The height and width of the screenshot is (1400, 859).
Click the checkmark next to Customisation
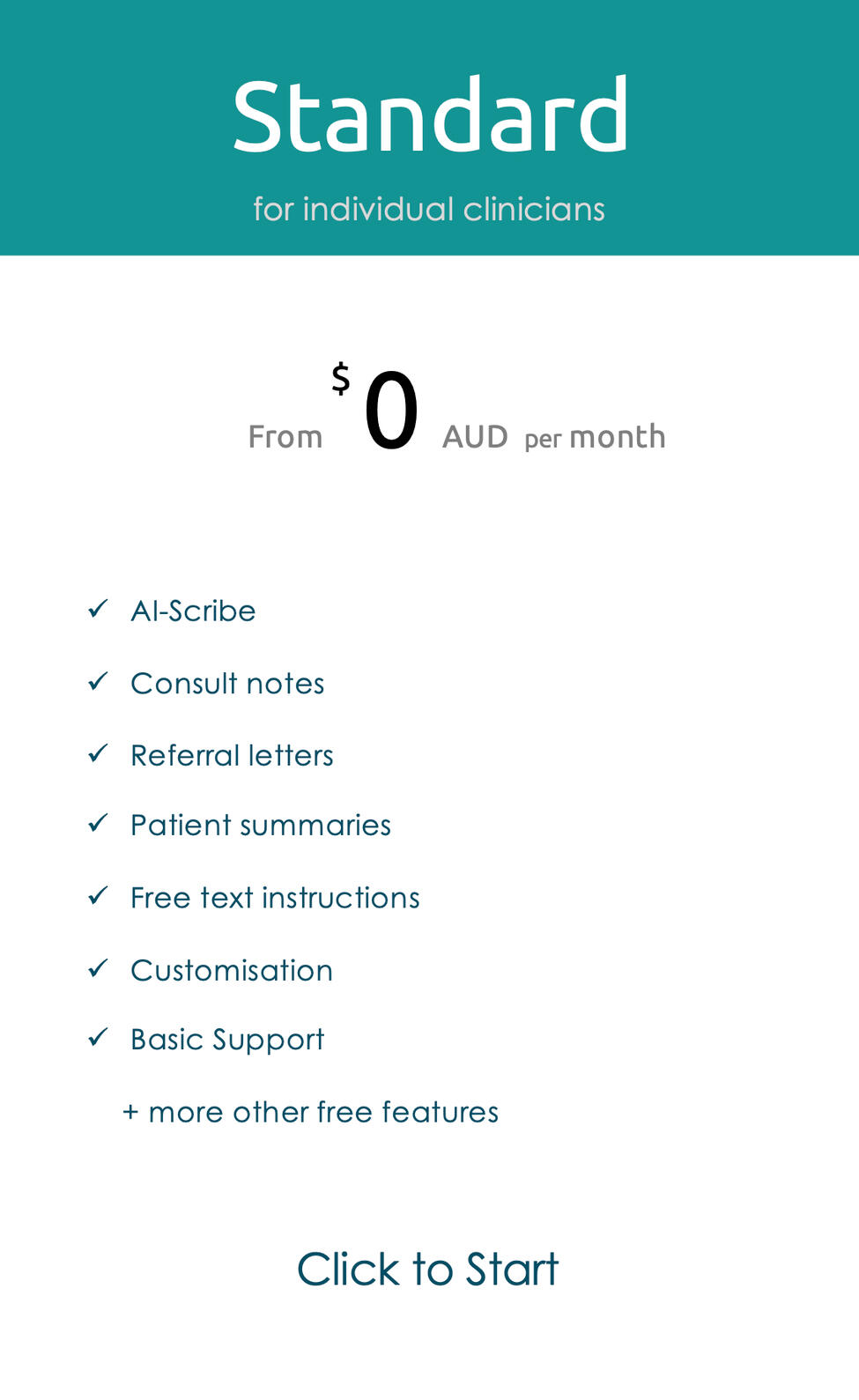click(98, 968)
